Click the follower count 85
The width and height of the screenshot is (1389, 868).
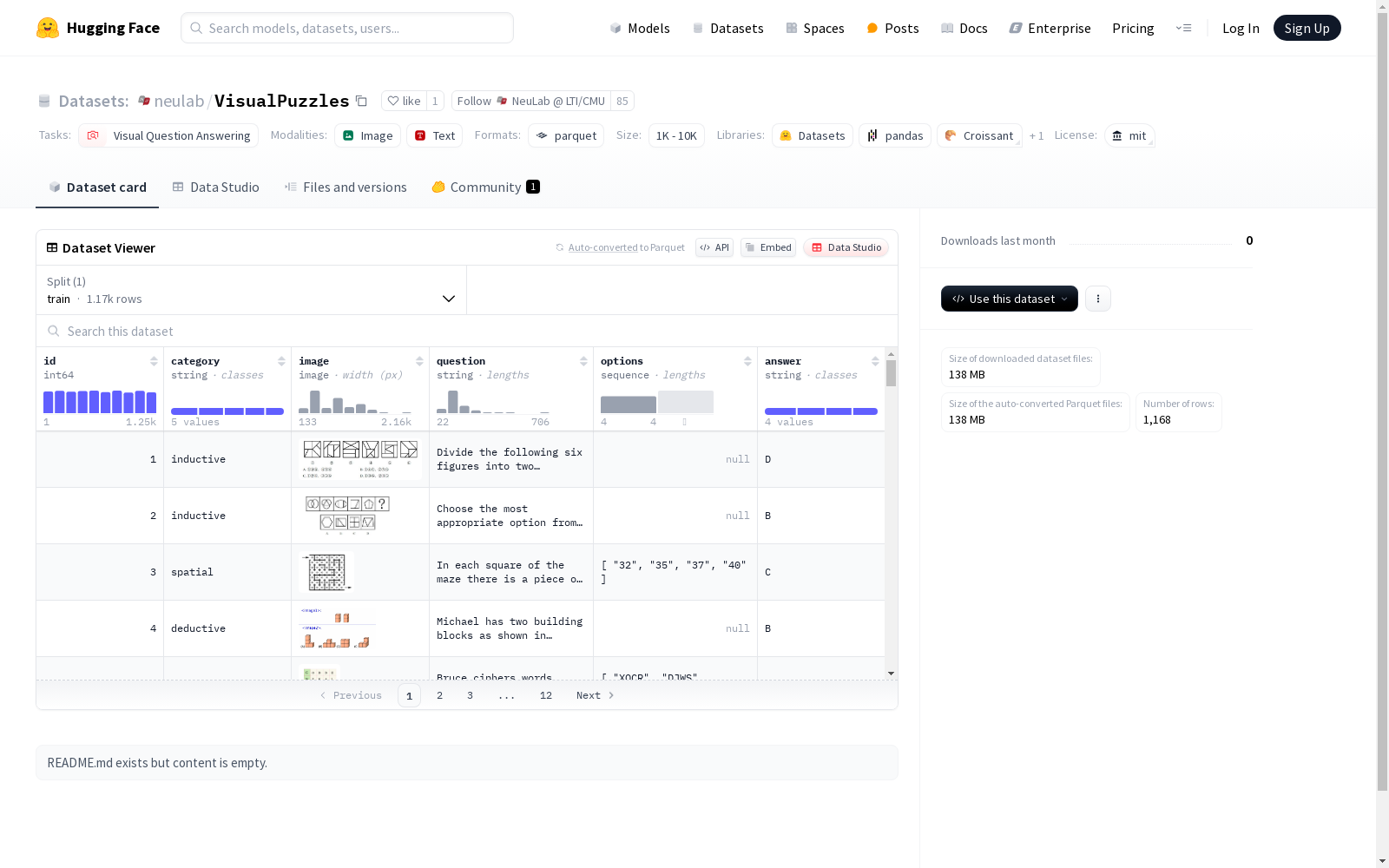(622, 101)
